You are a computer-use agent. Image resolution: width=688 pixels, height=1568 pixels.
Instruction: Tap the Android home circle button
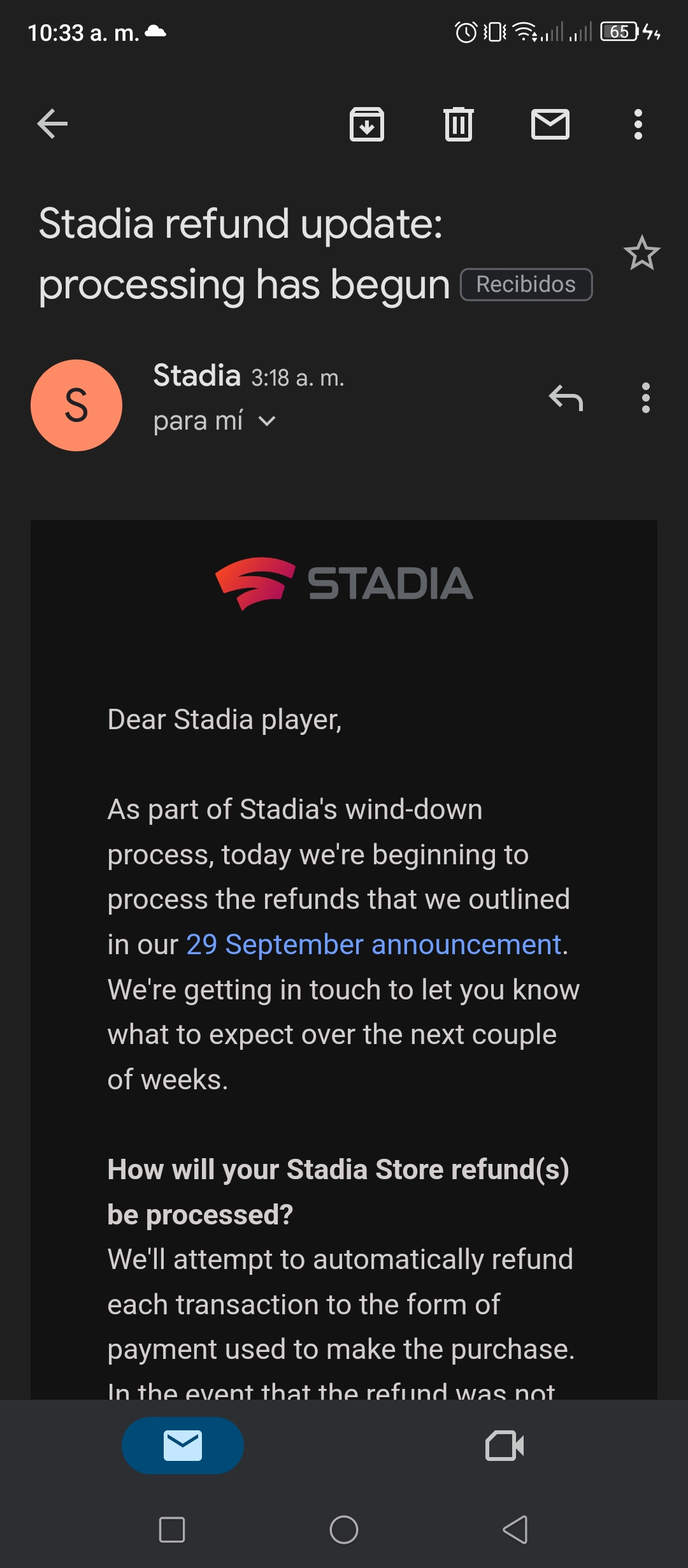344,1529
